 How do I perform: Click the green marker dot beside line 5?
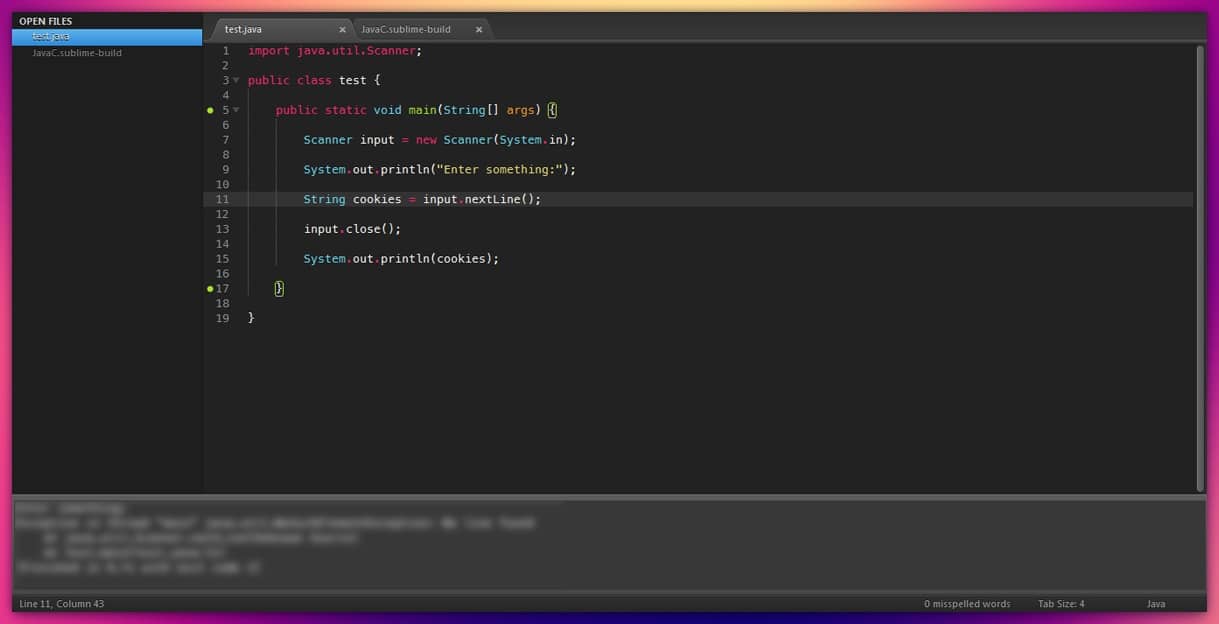pos(210,110)
